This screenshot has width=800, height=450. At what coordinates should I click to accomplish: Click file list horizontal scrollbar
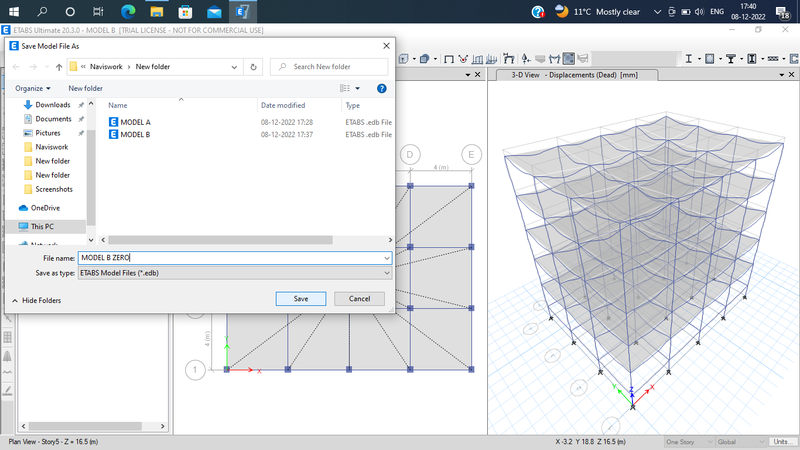click(x=220, y=240)
